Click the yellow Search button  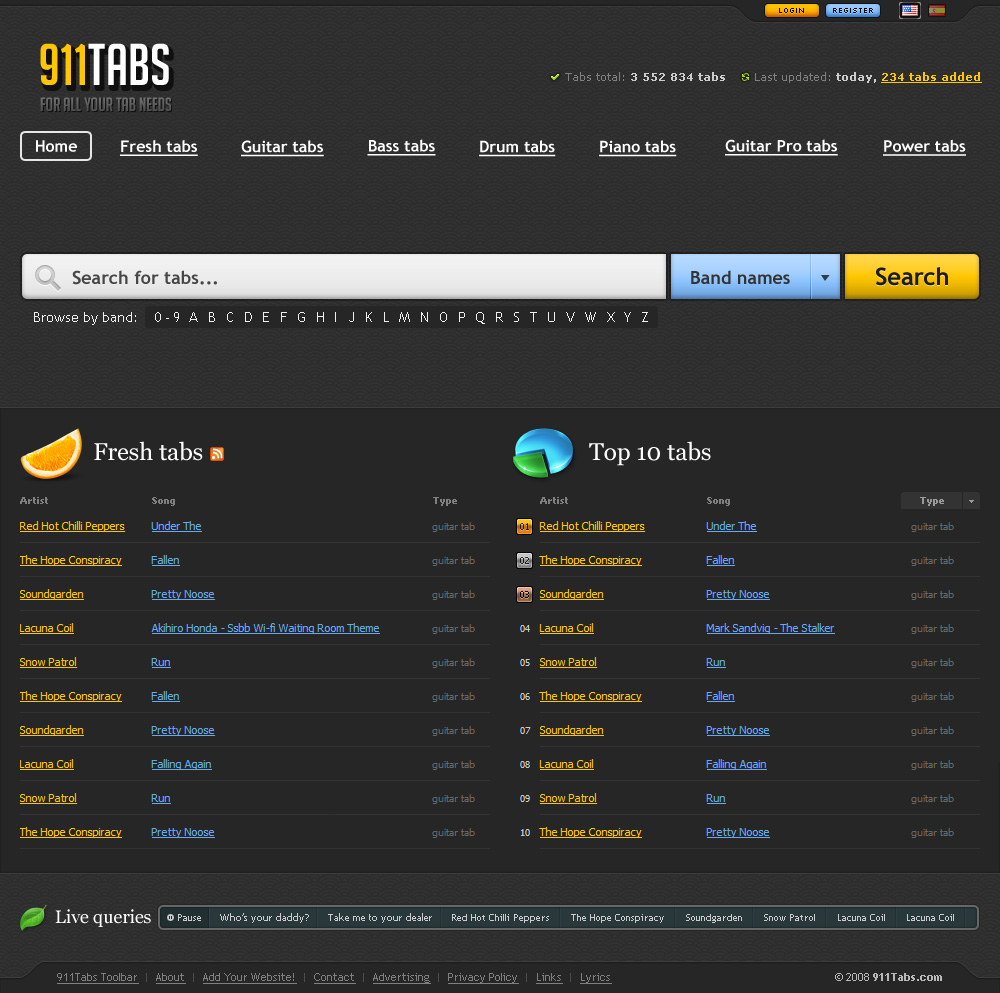[912, 277]
